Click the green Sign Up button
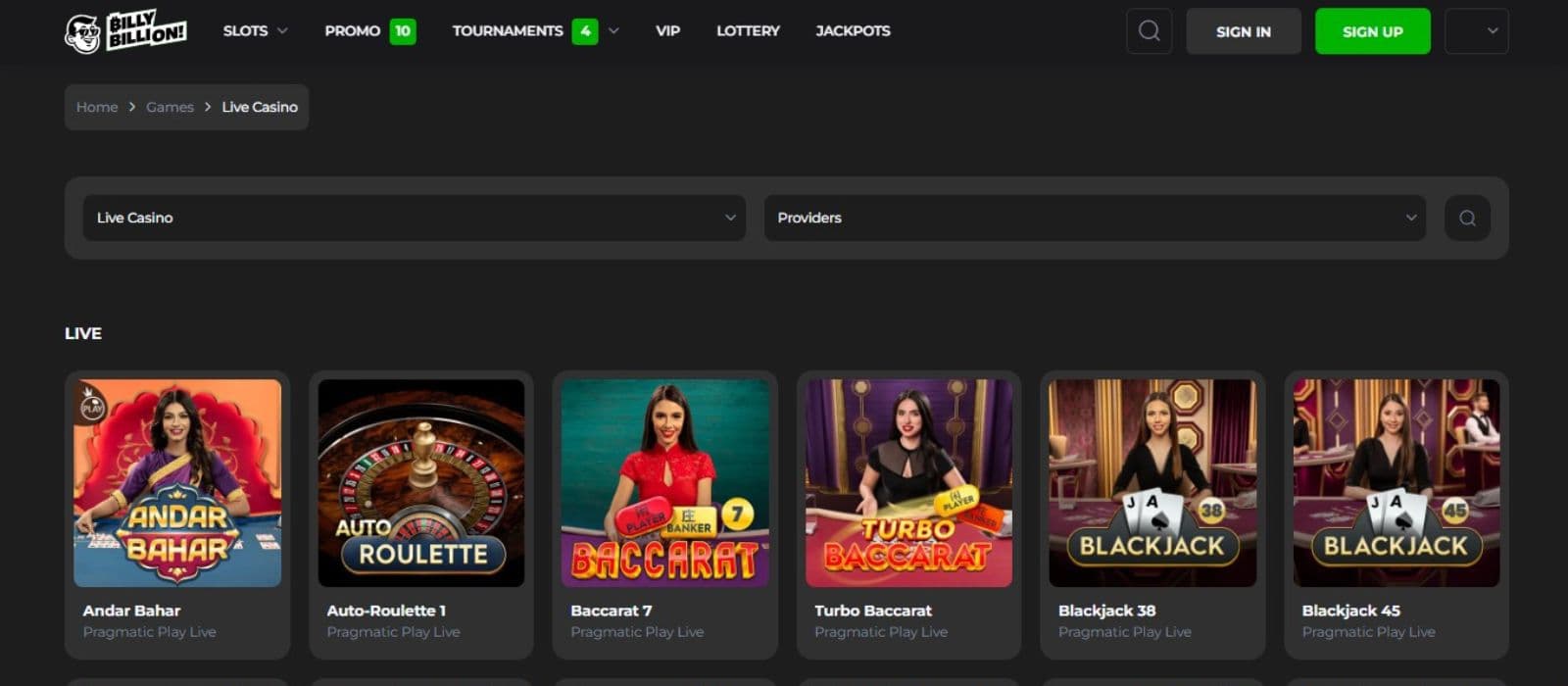Image resolution: width=1568 pixels, height=686 pixels. point(1372,31)
